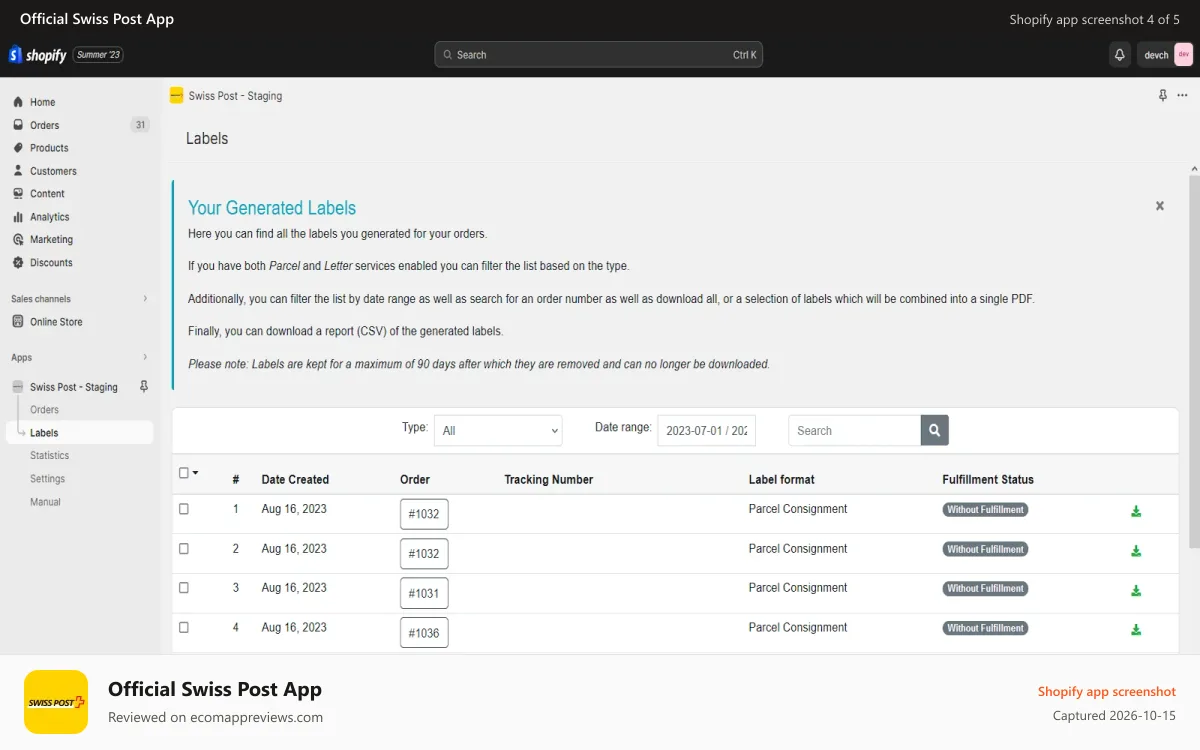Viewport: 1200px width, 750px height.
Task: Open Products in sidebar
Action: [x=49, y=148]
